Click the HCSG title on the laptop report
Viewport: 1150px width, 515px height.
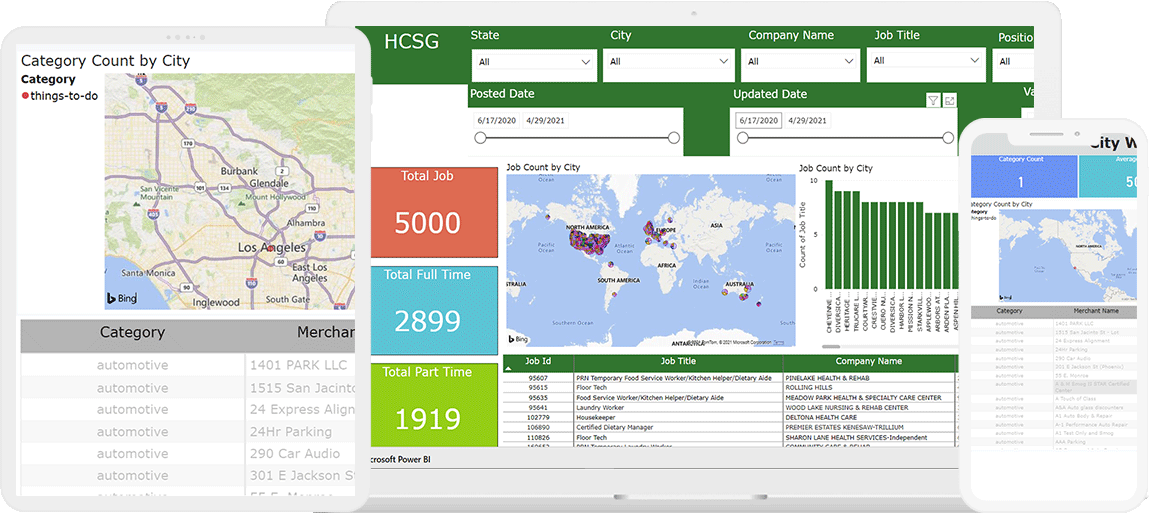click(x=411, y=42)
